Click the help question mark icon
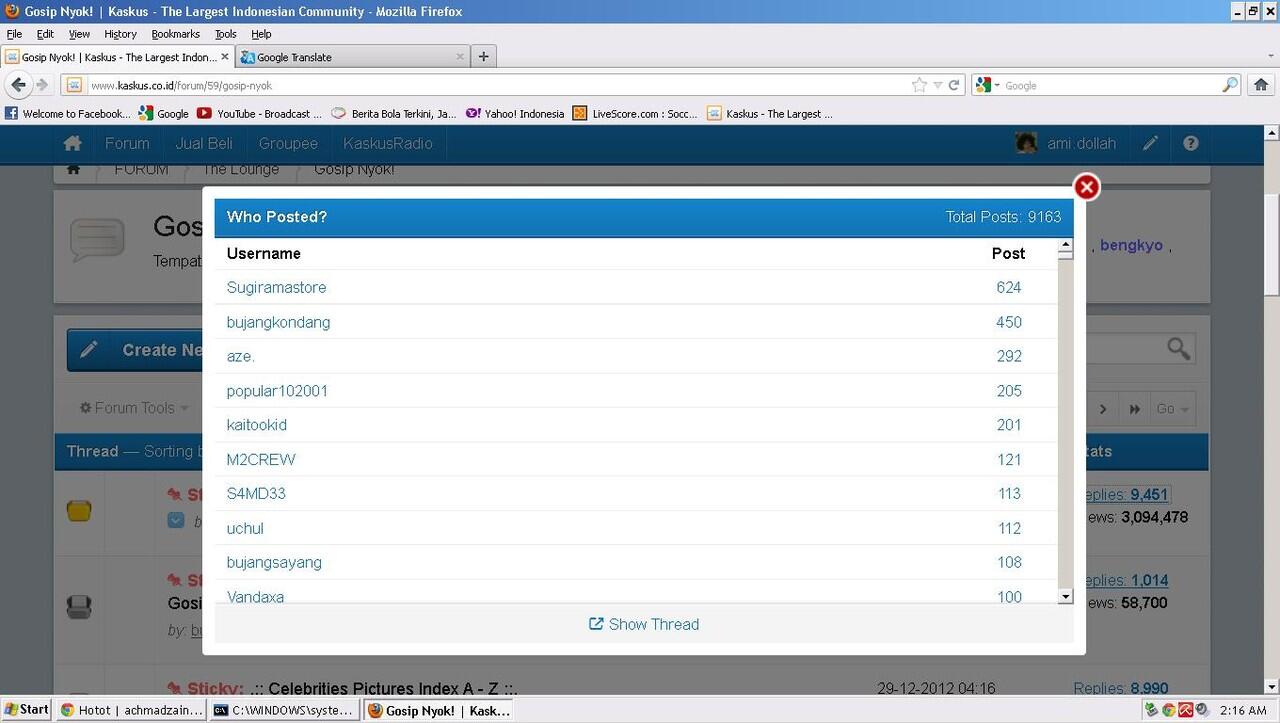Viewport: 1280px width, 723px height. [1190, 143]
